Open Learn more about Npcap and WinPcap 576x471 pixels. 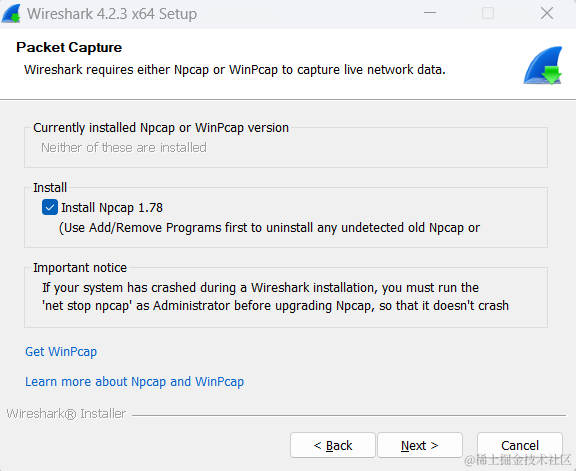pos(134,382)
